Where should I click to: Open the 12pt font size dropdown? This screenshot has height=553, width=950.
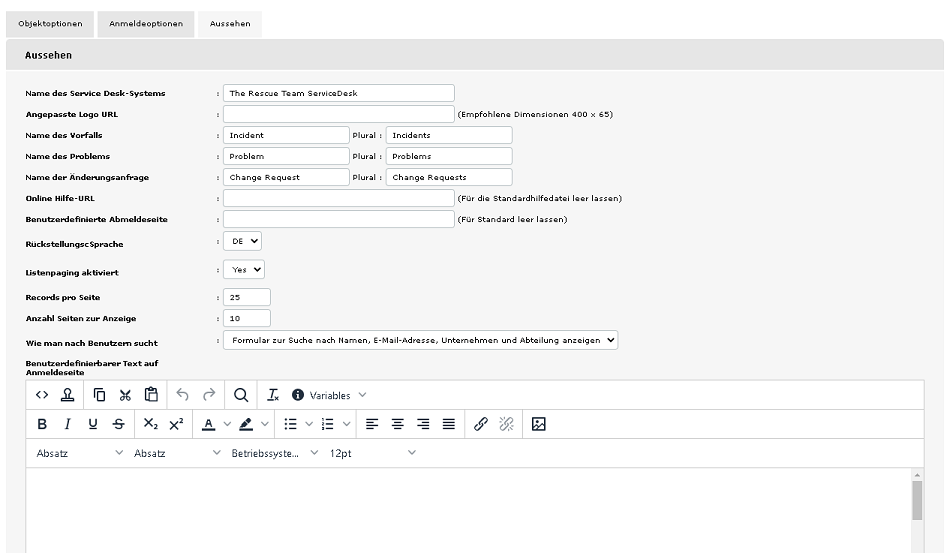tap(371, 453)
